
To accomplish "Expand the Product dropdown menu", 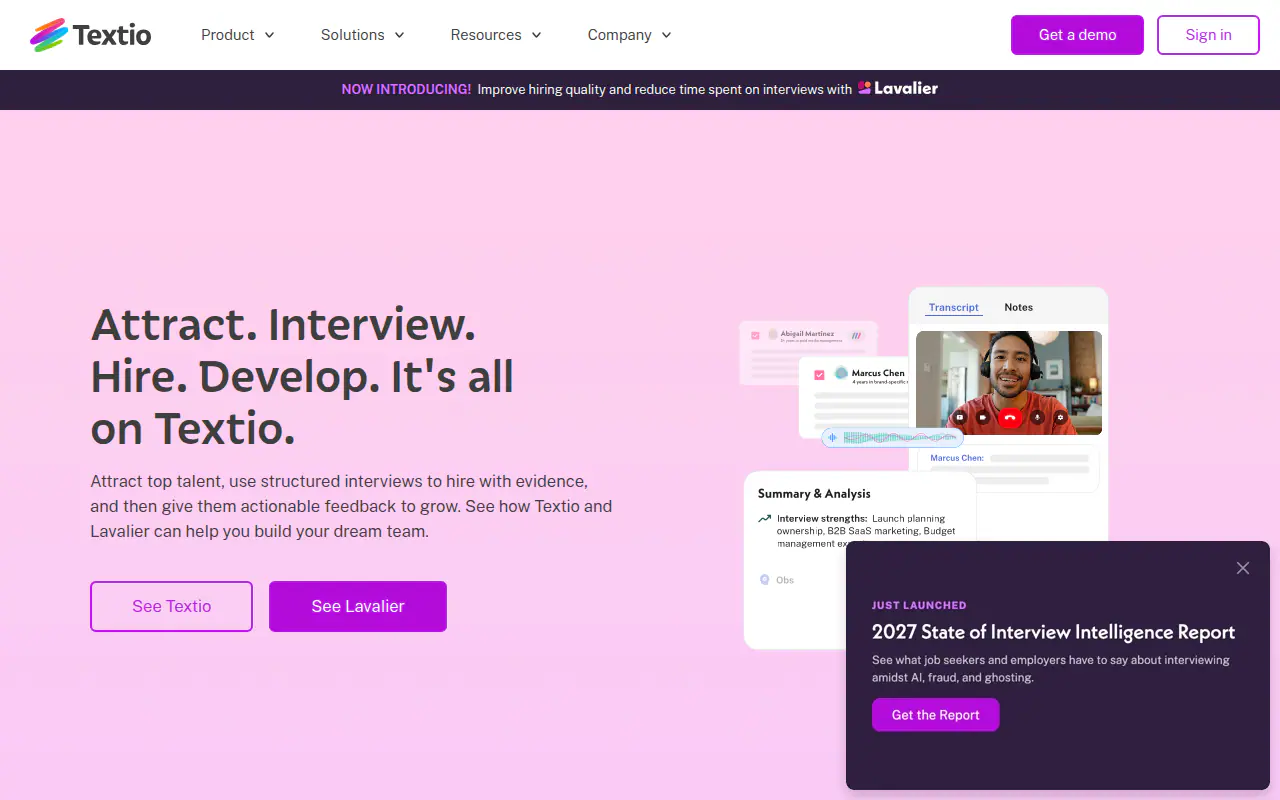I will pos(238,35).
